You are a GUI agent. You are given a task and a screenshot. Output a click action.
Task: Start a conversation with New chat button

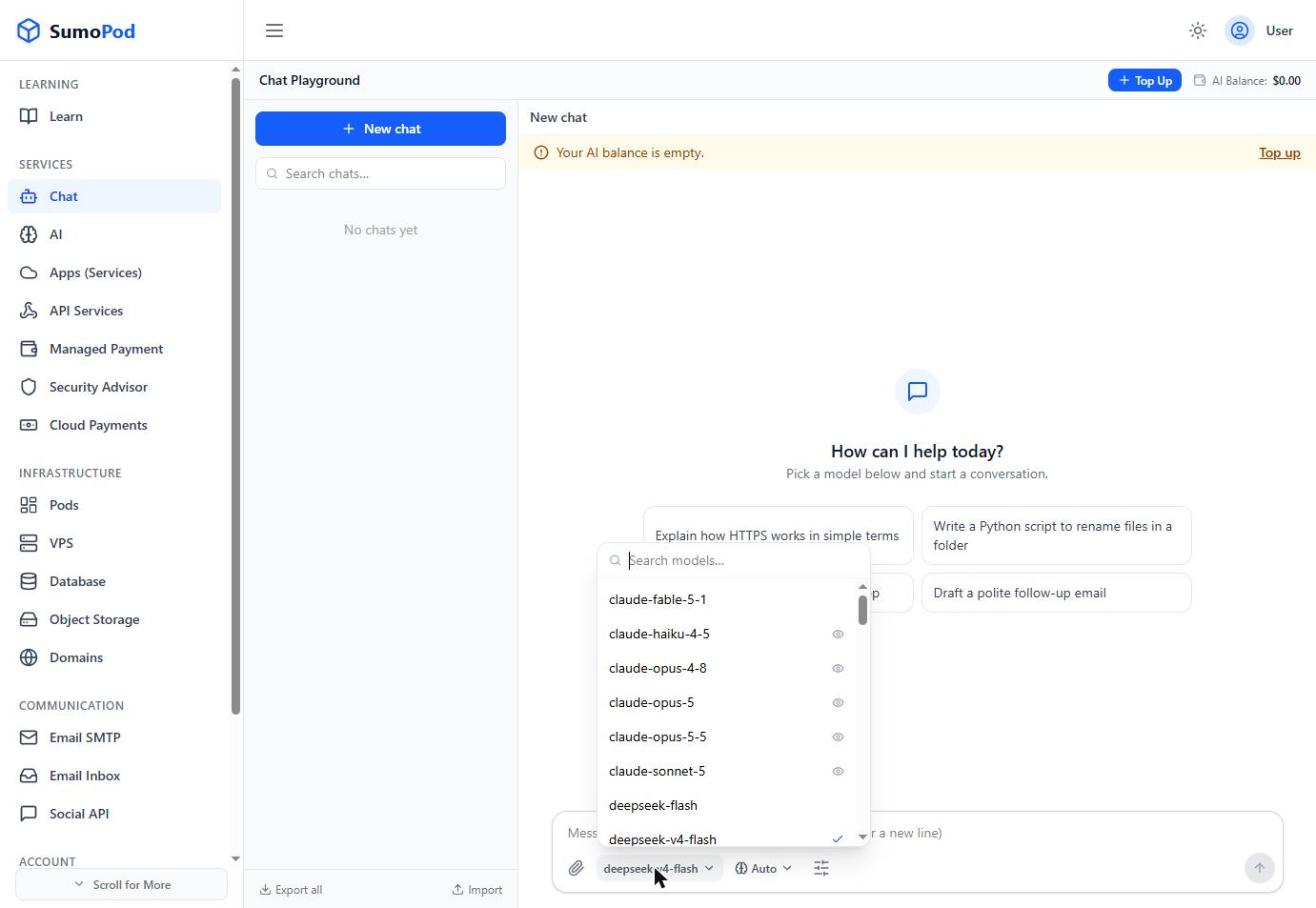tap(380, 129)
